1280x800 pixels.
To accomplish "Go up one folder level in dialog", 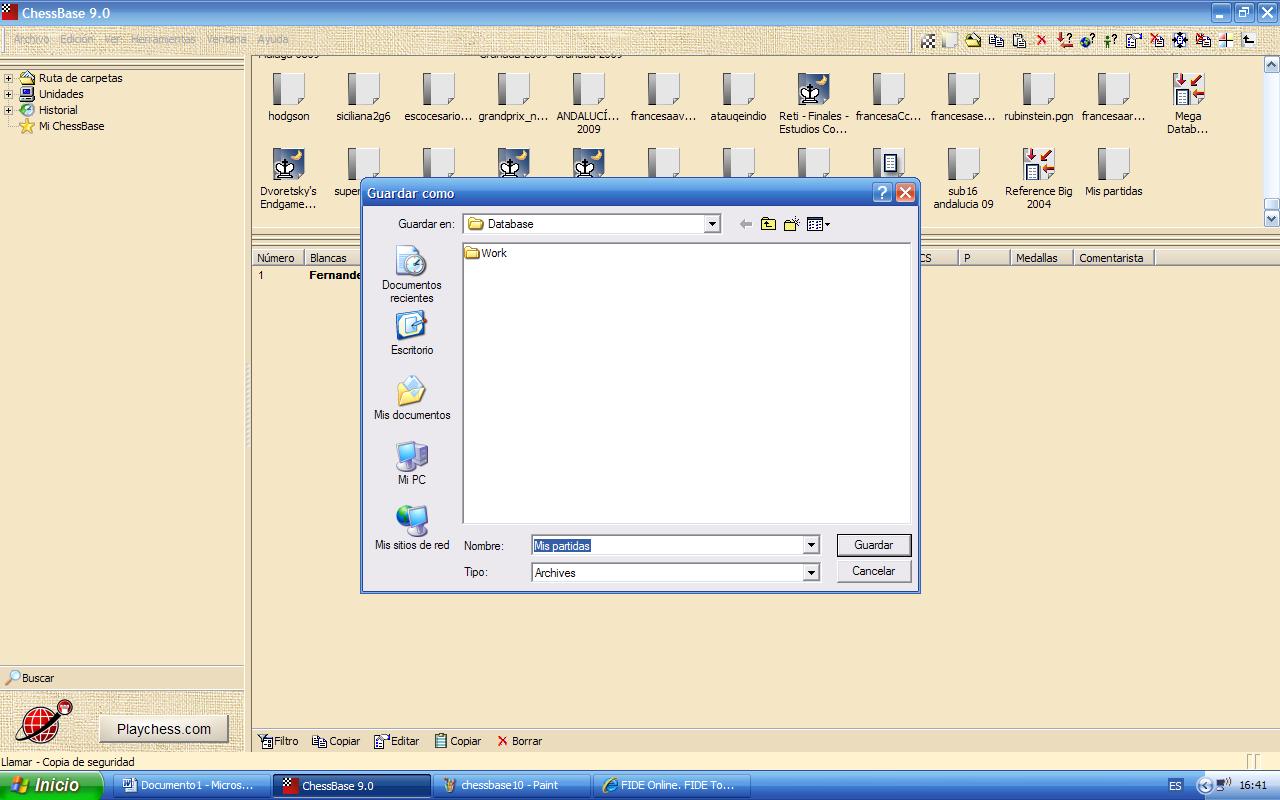I will (x=768, y=224).
